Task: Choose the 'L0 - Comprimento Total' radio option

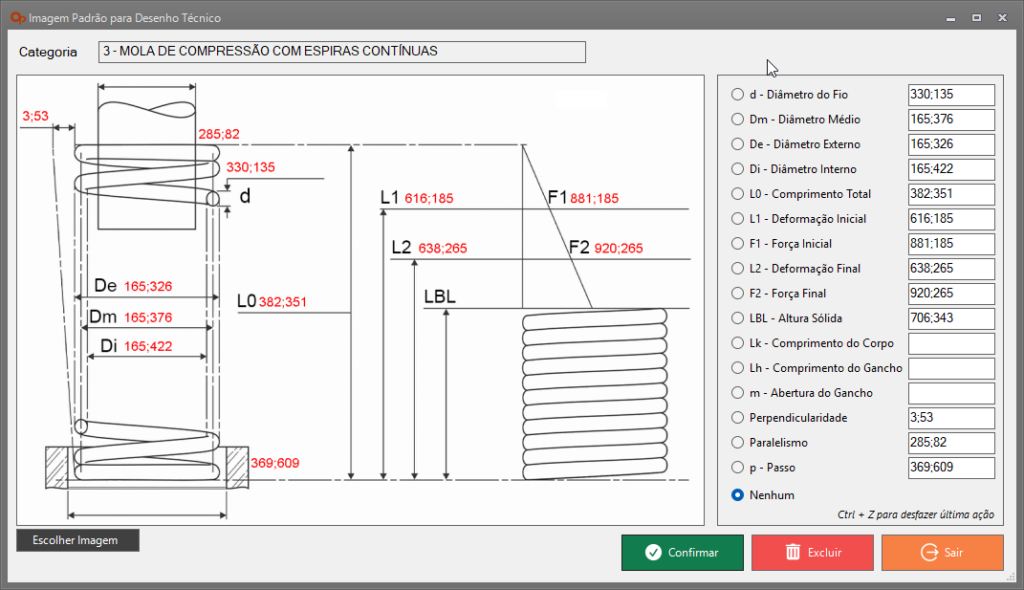Action: 738,194
